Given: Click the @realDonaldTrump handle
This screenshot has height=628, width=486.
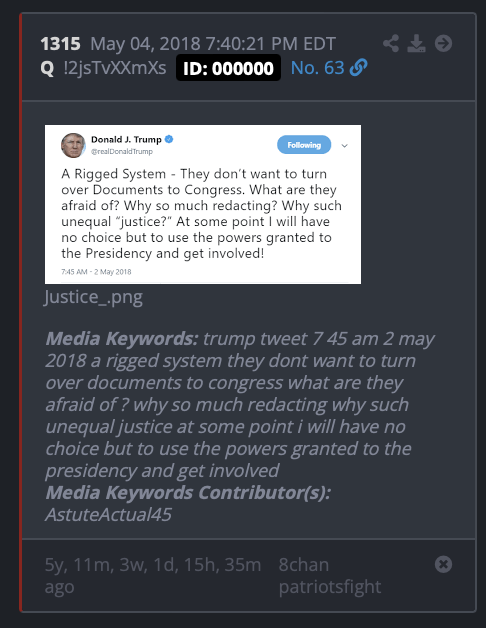Looking at the screenshot, I should pos(122,151).
